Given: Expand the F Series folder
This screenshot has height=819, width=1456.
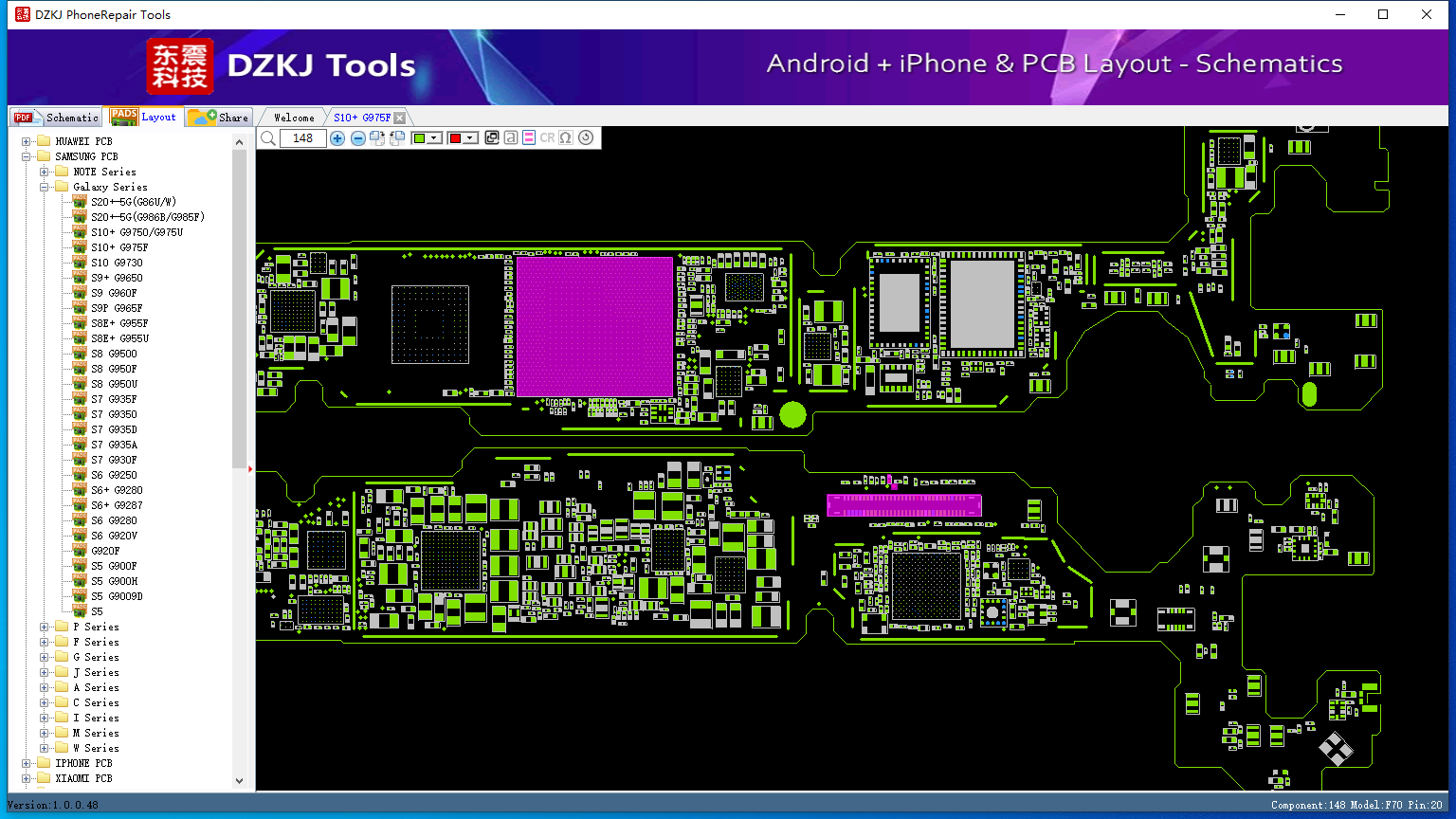Looking at the screenshot, I should pyautogui.click(x=45, y=642).
